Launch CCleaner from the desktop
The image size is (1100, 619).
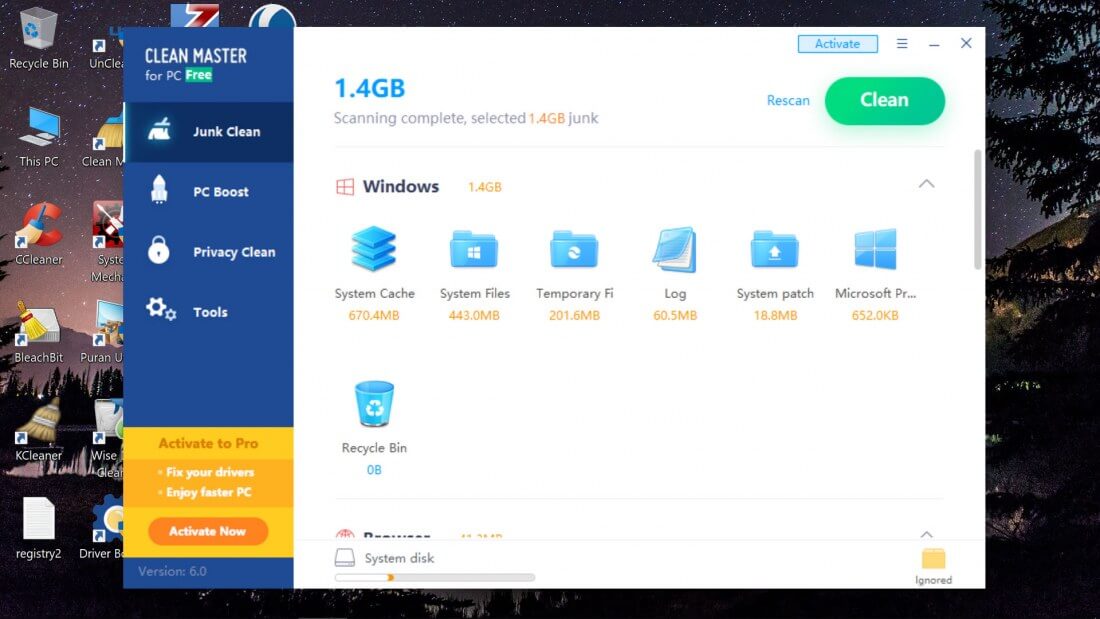(39, 235)
